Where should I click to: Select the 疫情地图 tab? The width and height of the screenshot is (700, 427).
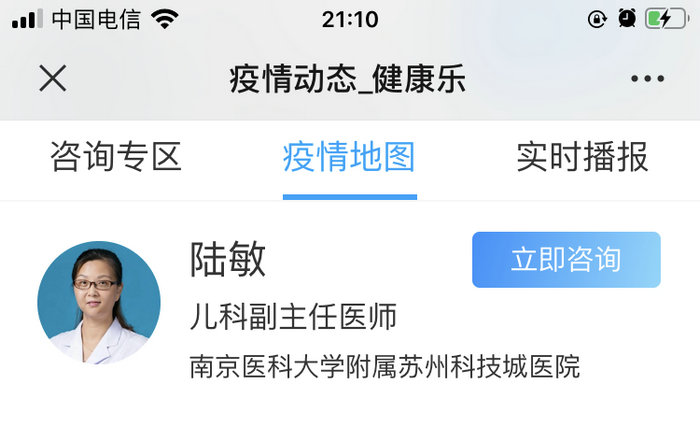pyautogui.click(x=350, y=157)
